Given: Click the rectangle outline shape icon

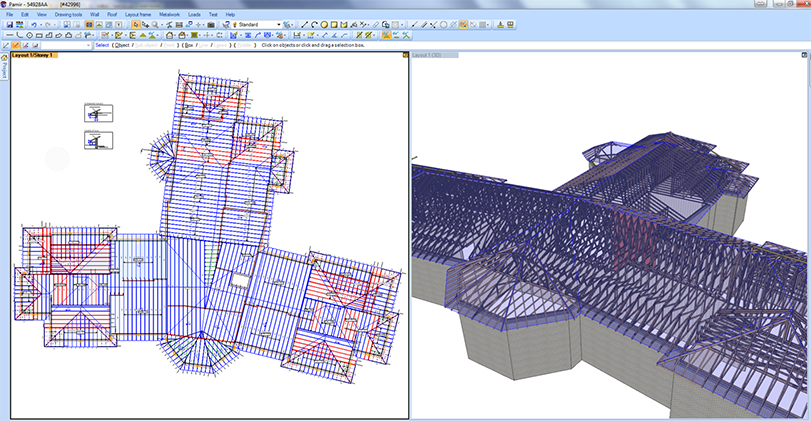Looking at the screenshot, I should click(x=39, y=35).
